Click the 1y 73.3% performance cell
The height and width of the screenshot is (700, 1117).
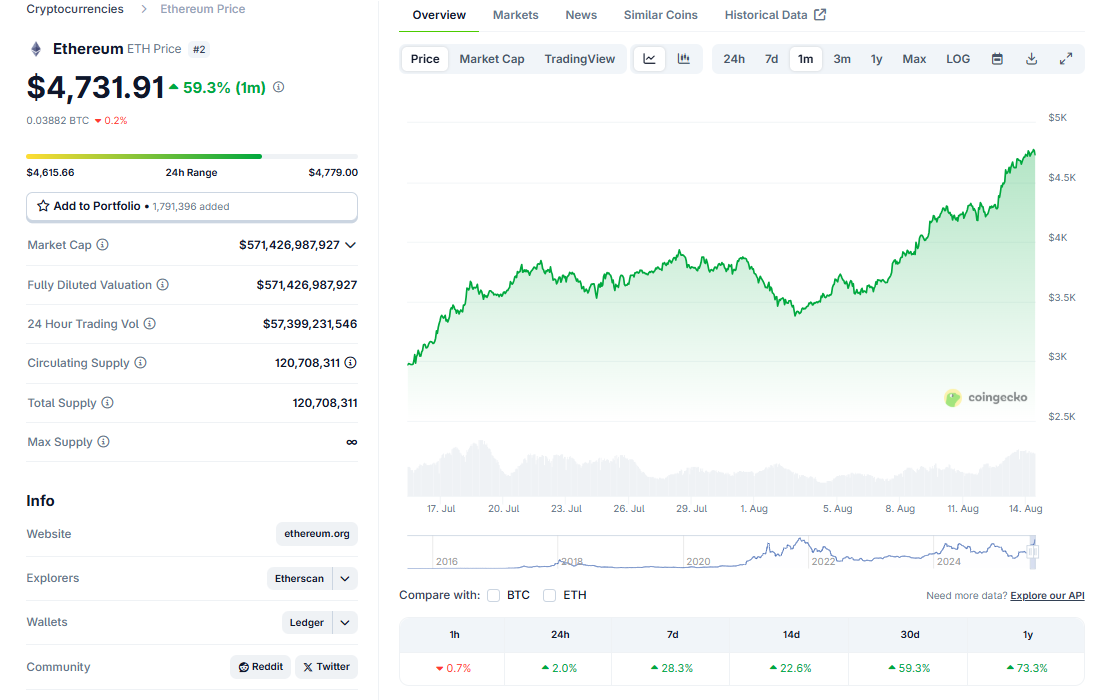click(x=1027, y=669)
